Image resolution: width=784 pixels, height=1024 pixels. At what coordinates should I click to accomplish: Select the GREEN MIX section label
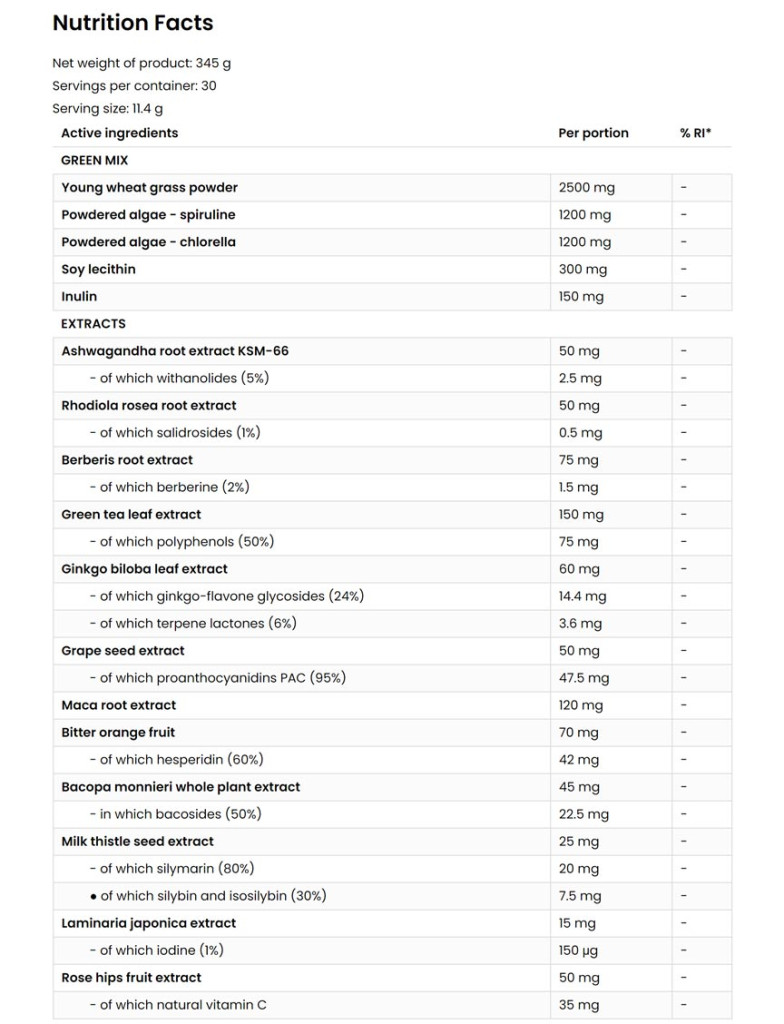tap(94, 160)
